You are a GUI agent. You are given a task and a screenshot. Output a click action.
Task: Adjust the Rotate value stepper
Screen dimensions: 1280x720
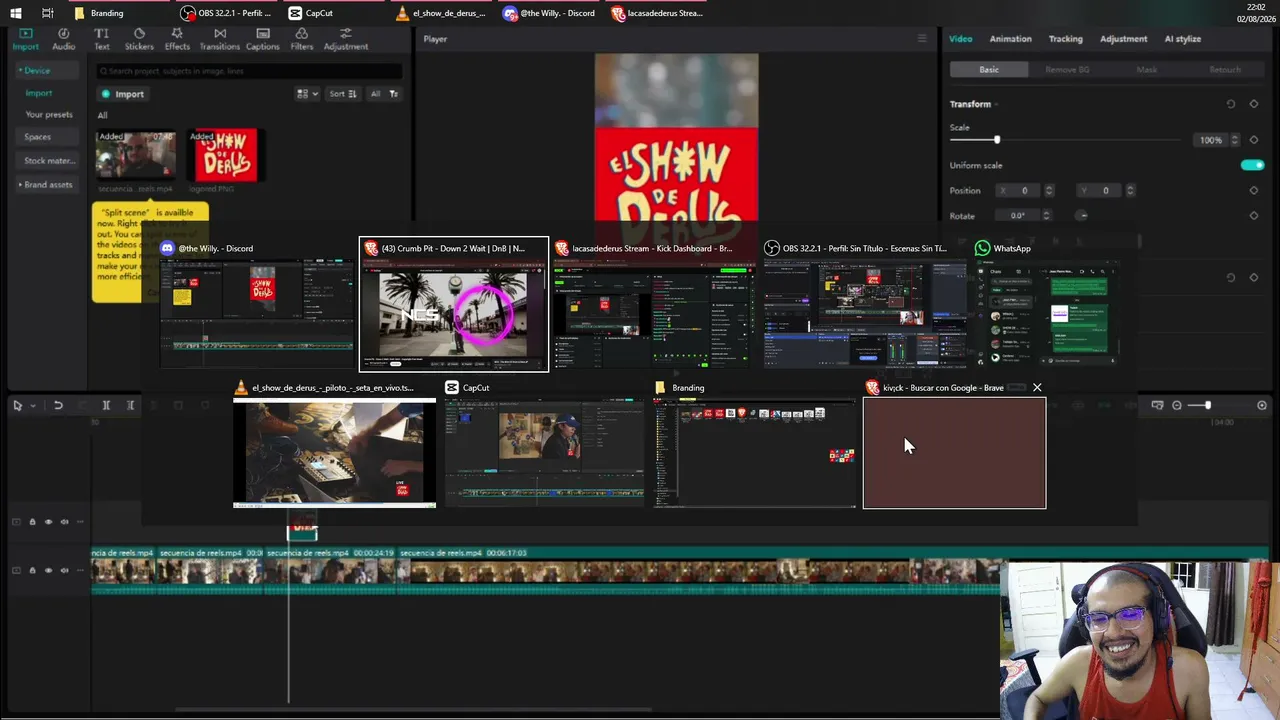(1046, 215)
